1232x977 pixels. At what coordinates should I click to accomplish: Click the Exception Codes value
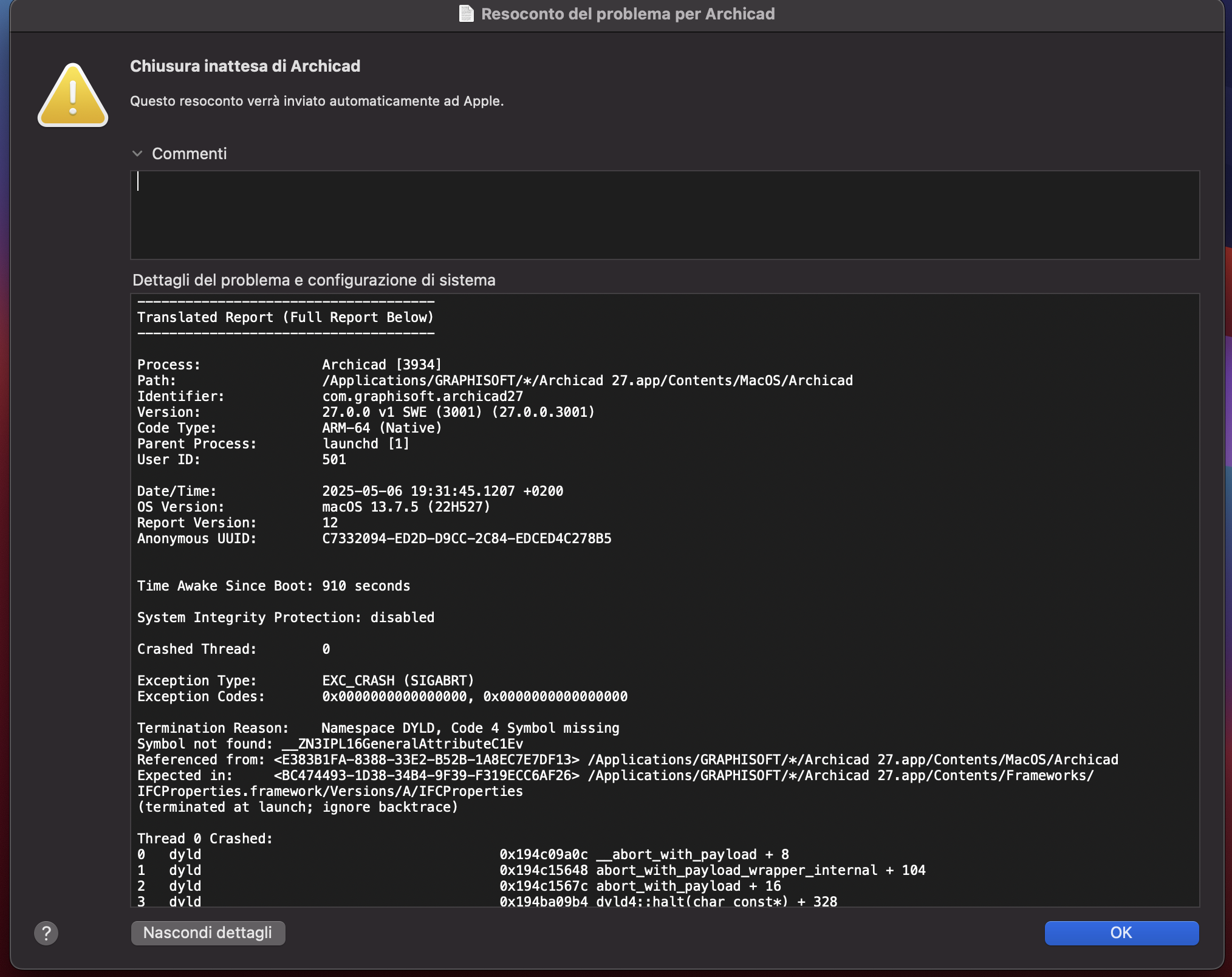474,696
